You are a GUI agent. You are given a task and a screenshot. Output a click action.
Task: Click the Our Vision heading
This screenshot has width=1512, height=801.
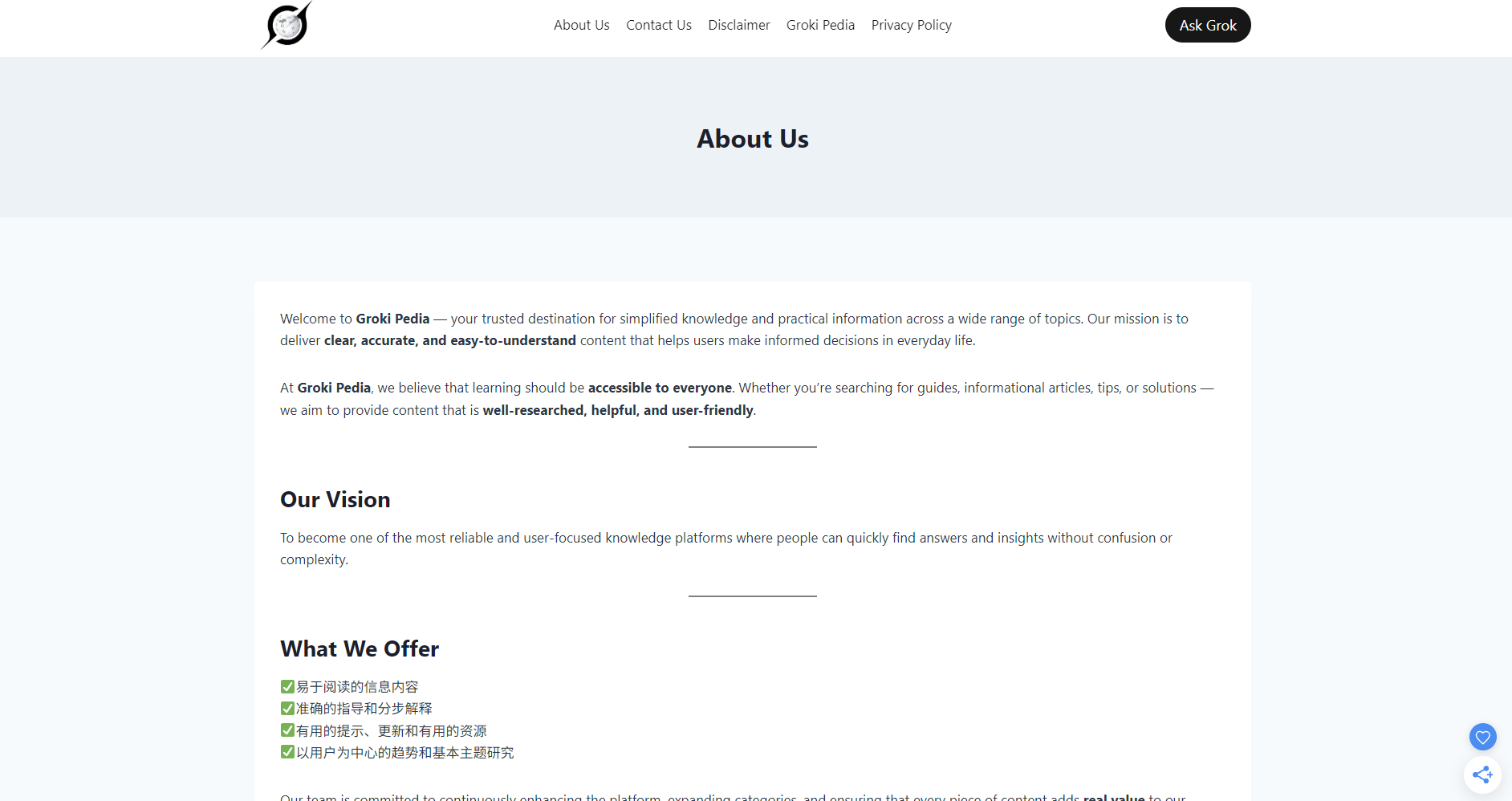coord(335,499)
